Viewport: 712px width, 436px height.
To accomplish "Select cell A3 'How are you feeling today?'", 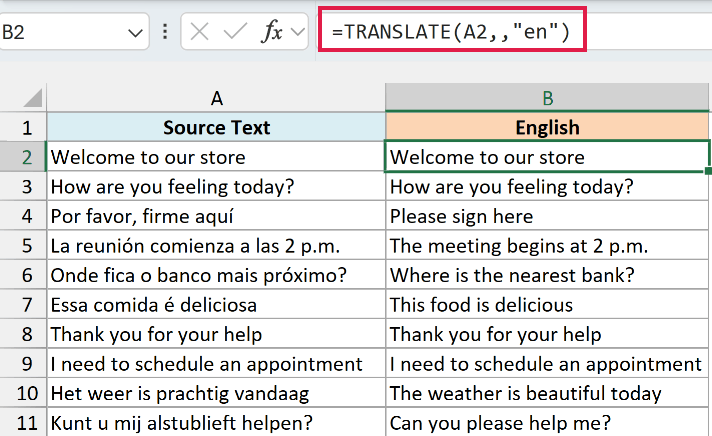I will pos(216,186).
